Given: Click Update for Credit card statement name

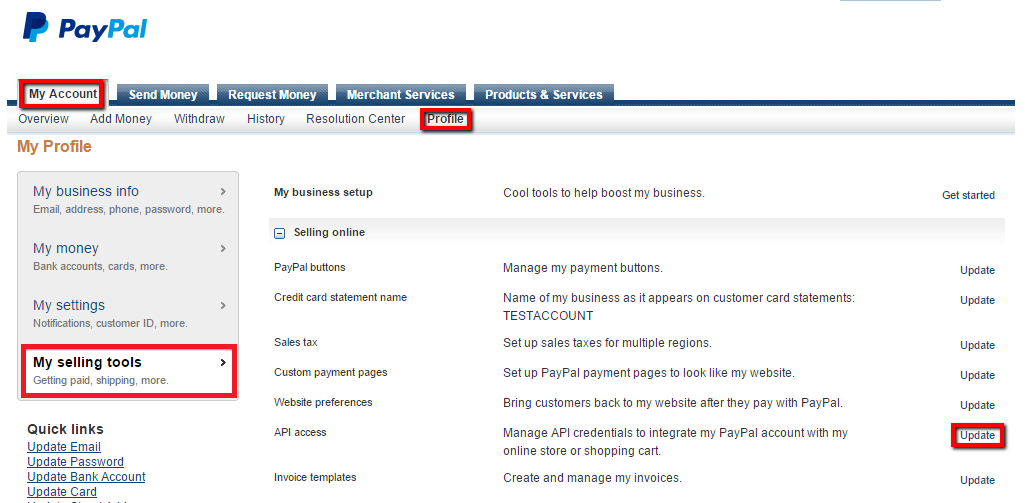Looking at the screenshot, I should tap(977, 301).
